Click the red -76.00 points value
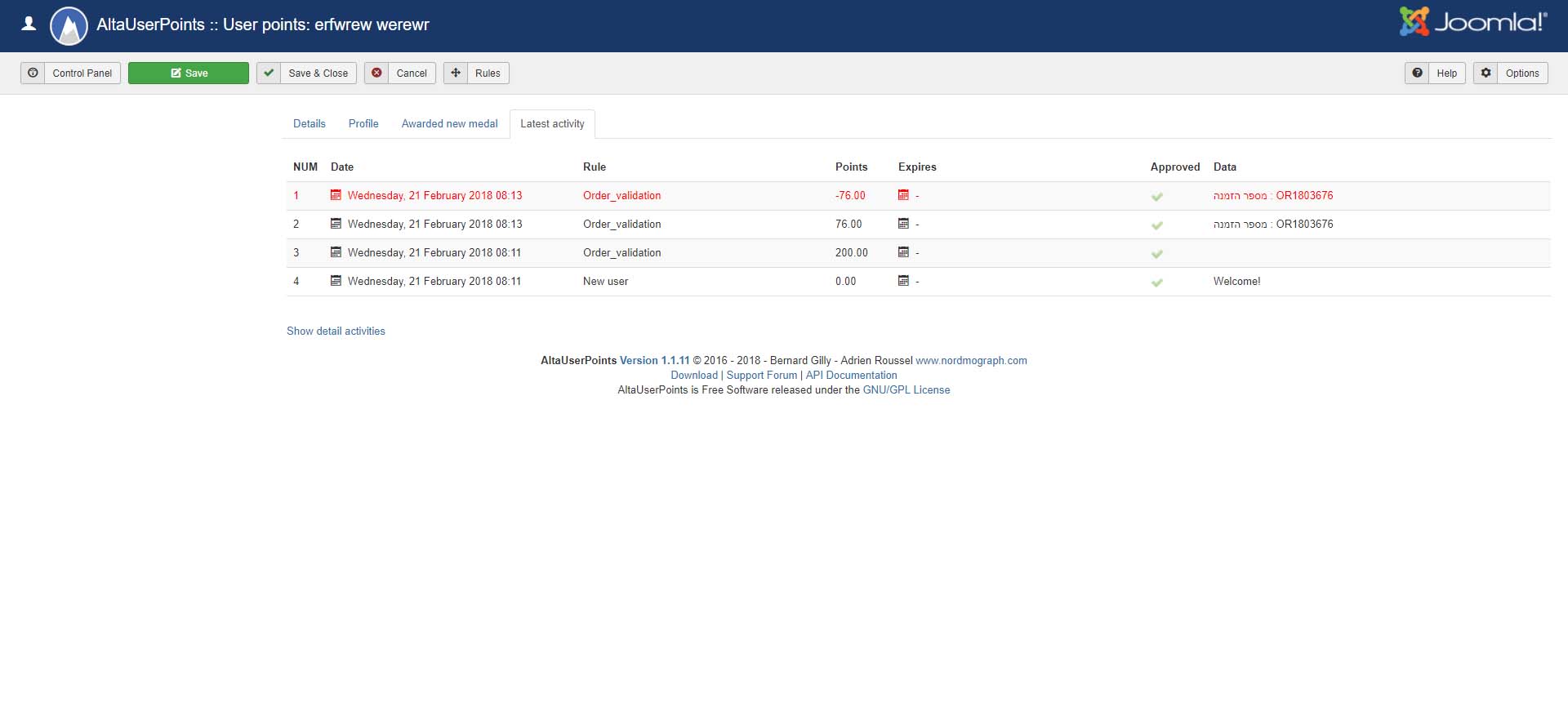The image size is (1568, 703). [850, 195]
